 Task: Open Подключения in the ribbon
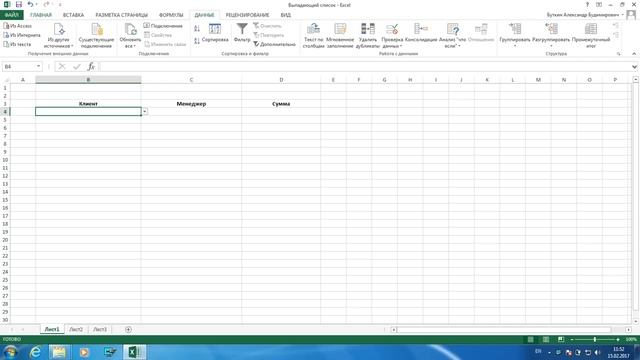coord(163,26)
